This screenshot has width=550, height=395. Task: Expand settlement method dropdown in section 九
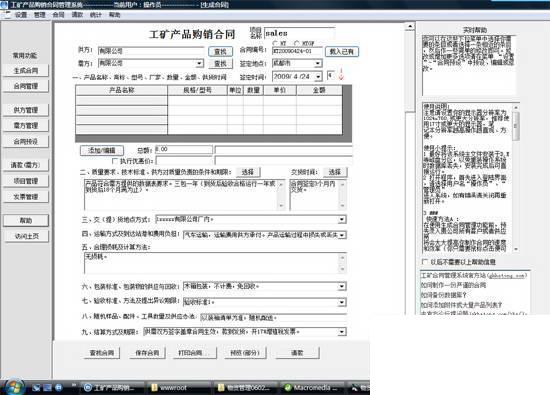click(x=342, y=332)
